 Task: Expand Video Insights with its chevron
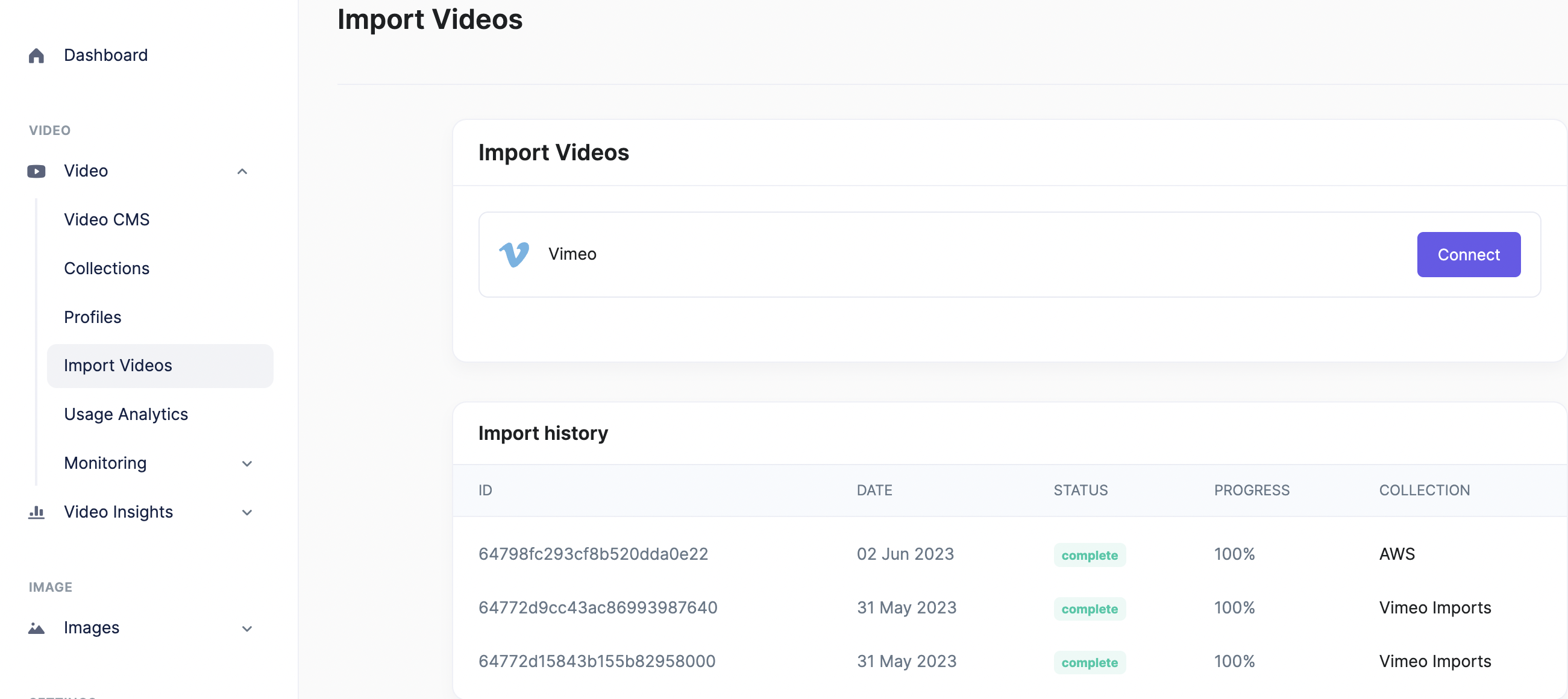tap(246, 512)
